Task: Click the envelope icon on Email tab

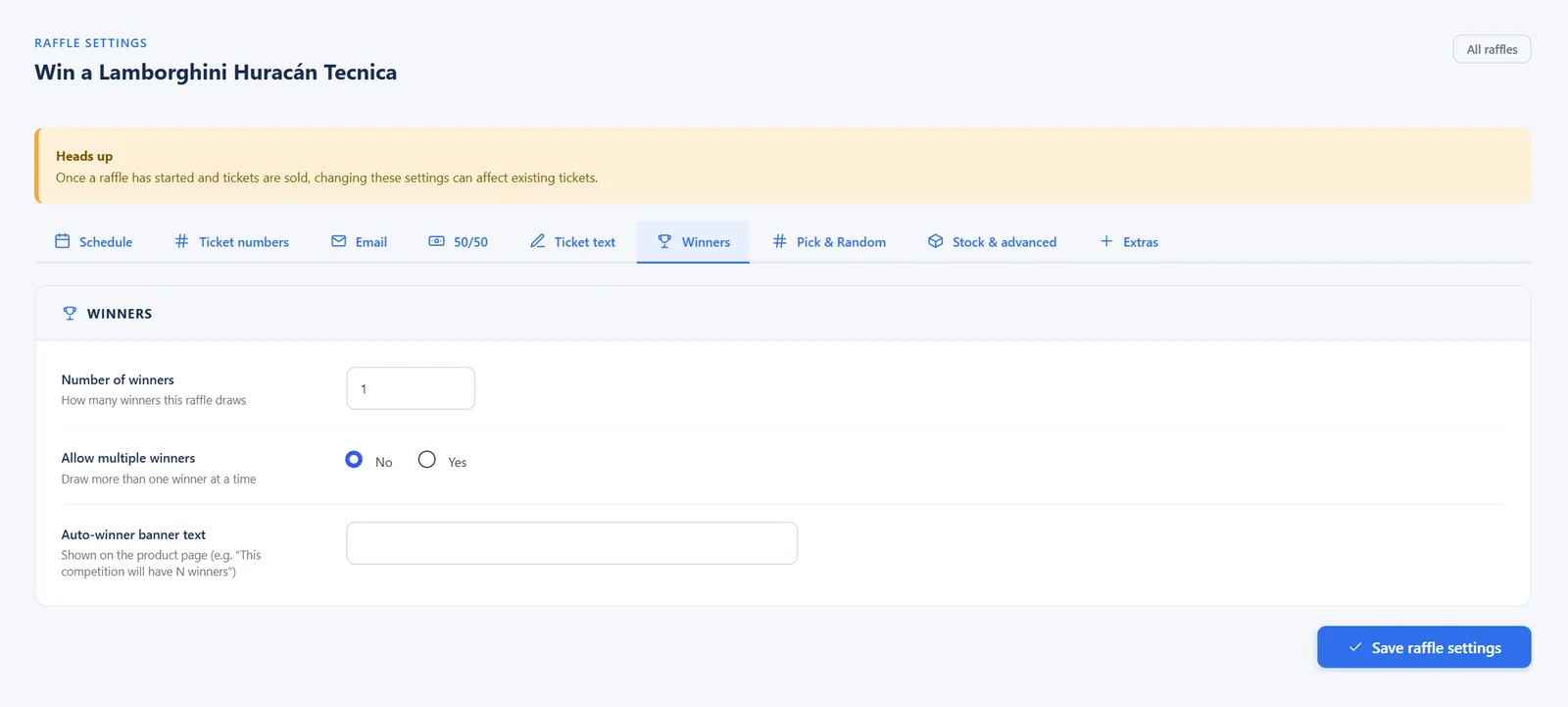Action: point(338,241)
